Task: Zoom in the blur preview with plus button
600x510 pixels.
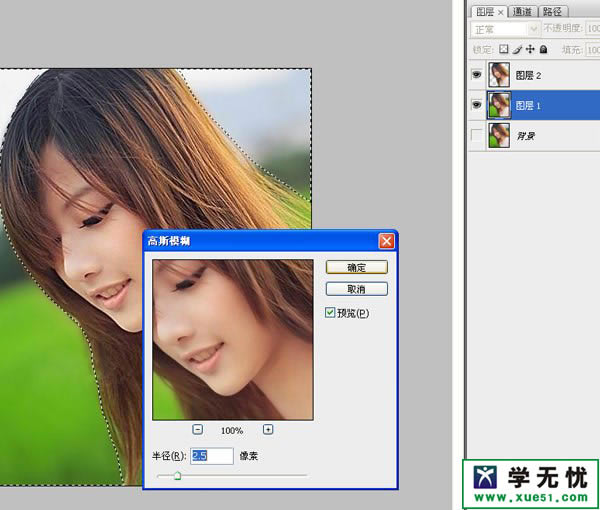Action: 268,430
